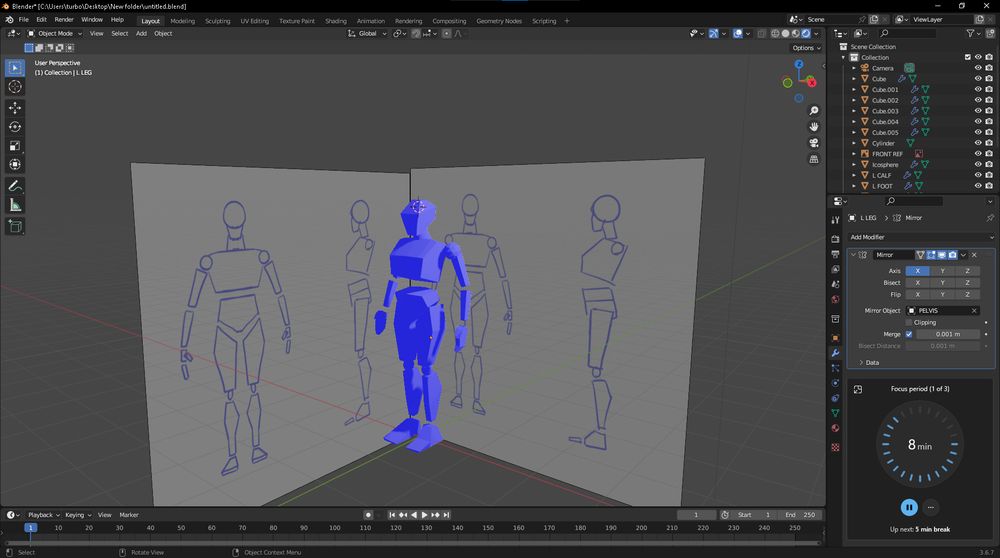Image resolution: width=1000 pixels, height=558 pixels.
Task: Select the Rotate tool in the toolbar
Action: point(15,127)
